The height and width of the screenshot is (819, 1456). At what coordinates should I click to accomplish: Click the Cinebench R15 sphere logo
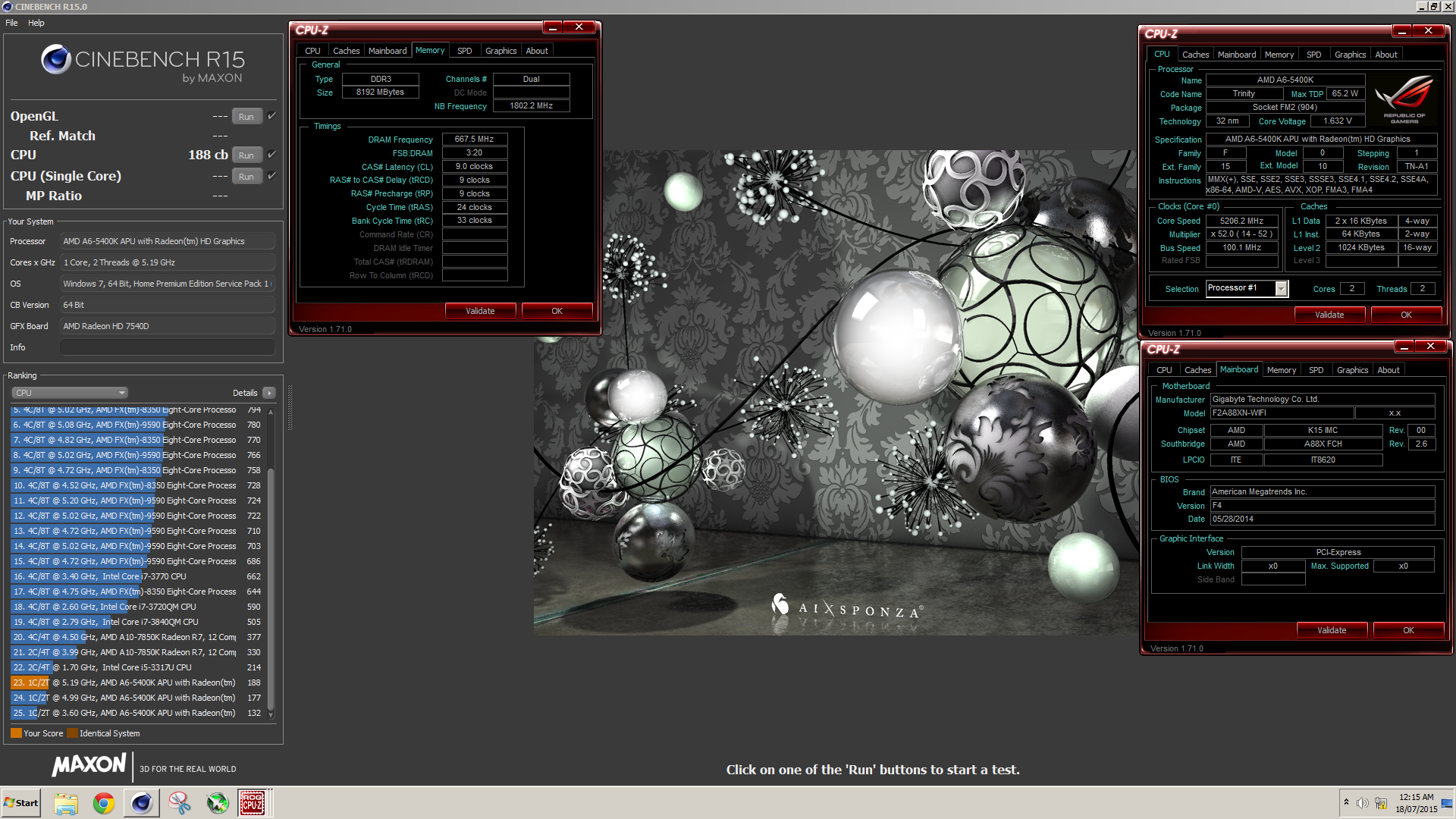56,59
